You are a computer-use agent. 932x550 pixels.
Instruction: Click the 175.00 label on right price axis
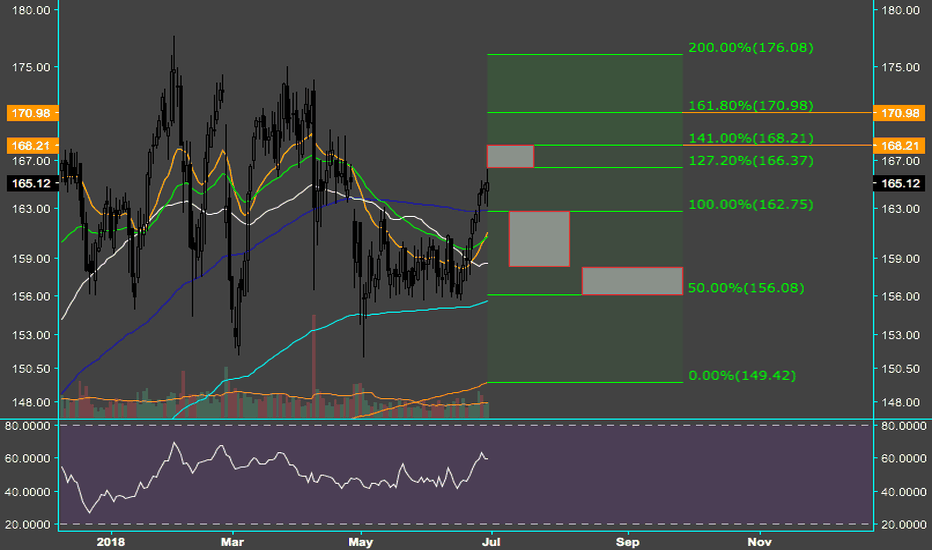coord(900,67)
